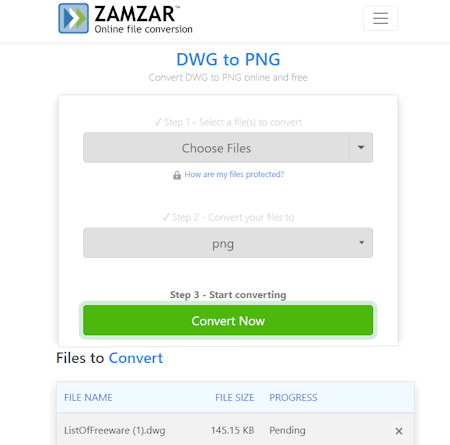Viewport: 450px width, 445px height.
Task: Click the DWG to PNG heading
Action: click(x=228, y=59)
